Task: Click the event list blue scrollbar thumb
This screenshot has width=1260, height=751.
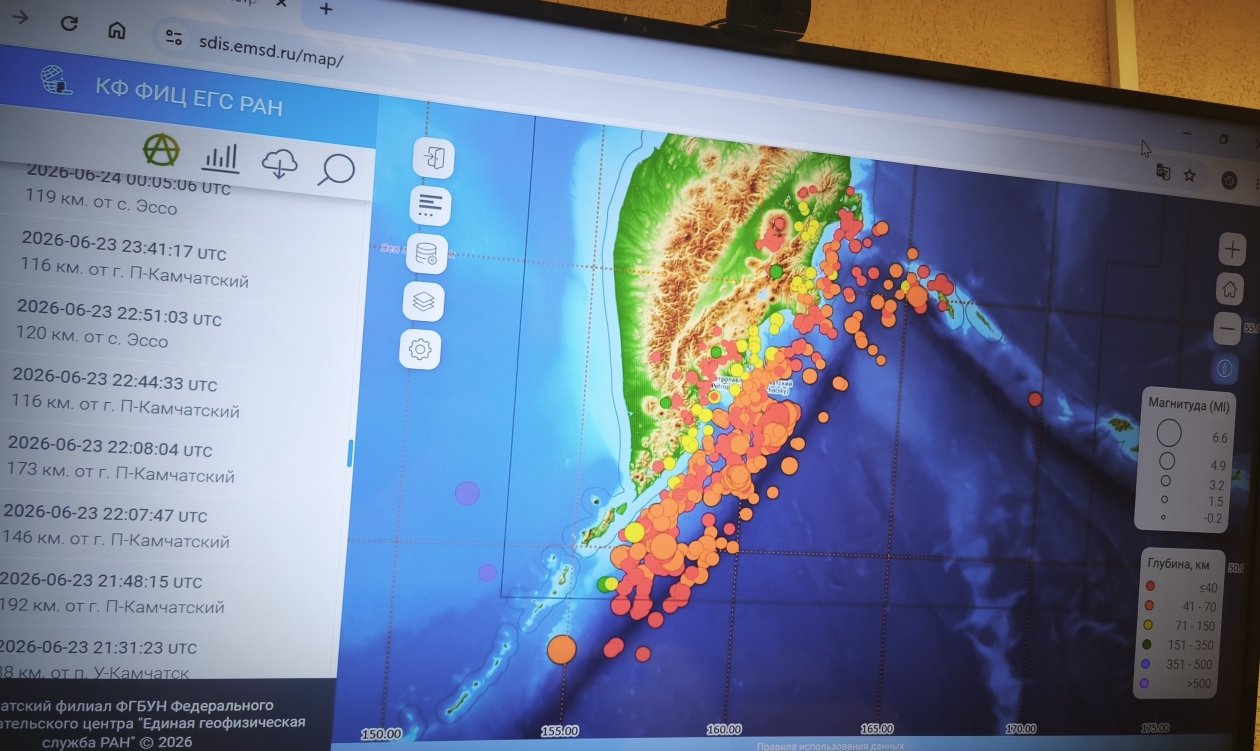Action: [x=350, y=453]
